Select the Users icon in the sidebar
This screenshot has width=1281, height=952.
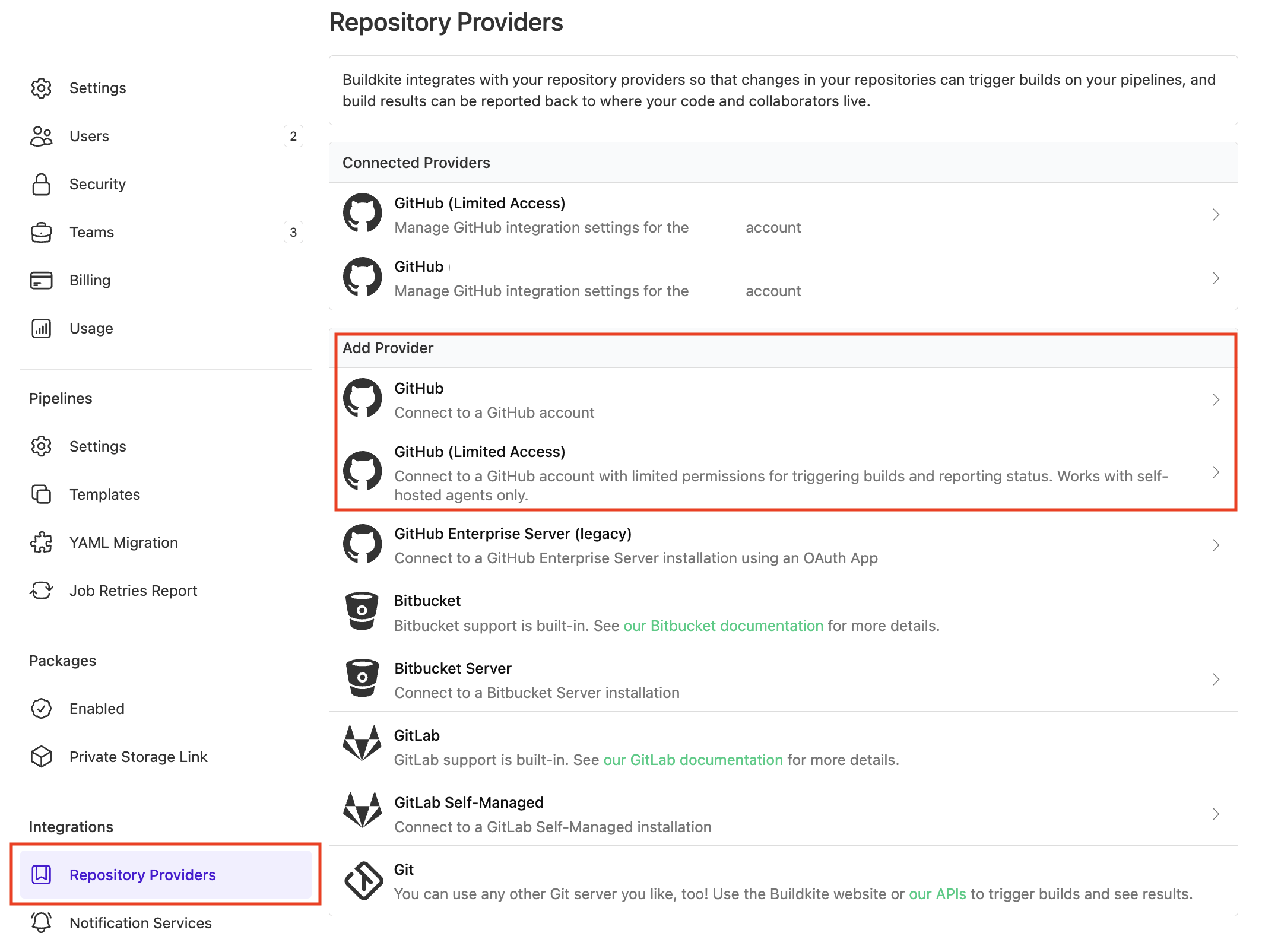(41, 136)
